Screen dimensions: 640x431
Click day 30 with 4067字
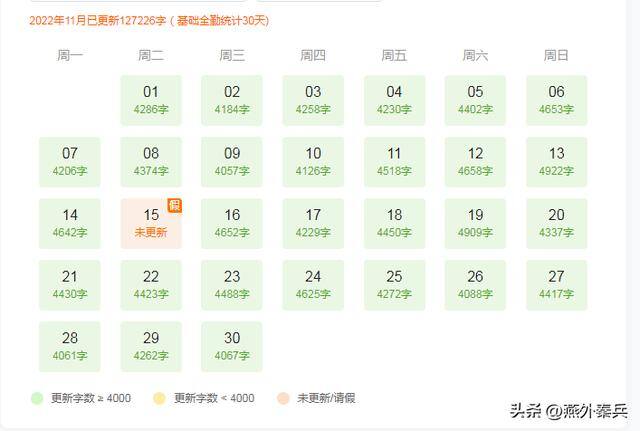(x=232, y=347)
